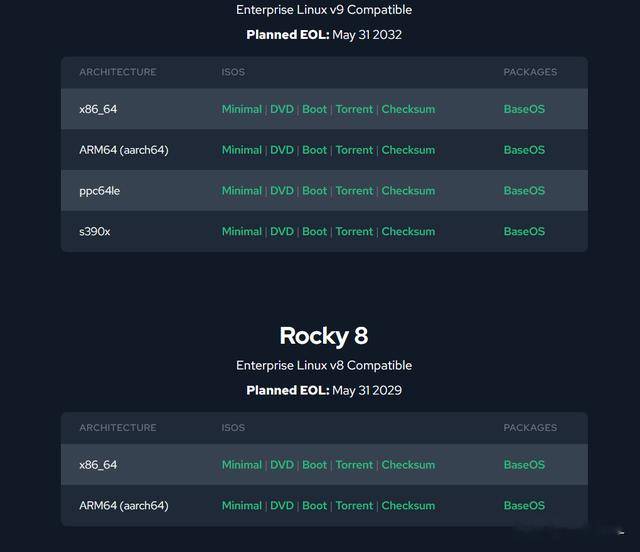
Task: Download the Minimal ISO for Rocky 9 s390x
Action: pos(242,231)
